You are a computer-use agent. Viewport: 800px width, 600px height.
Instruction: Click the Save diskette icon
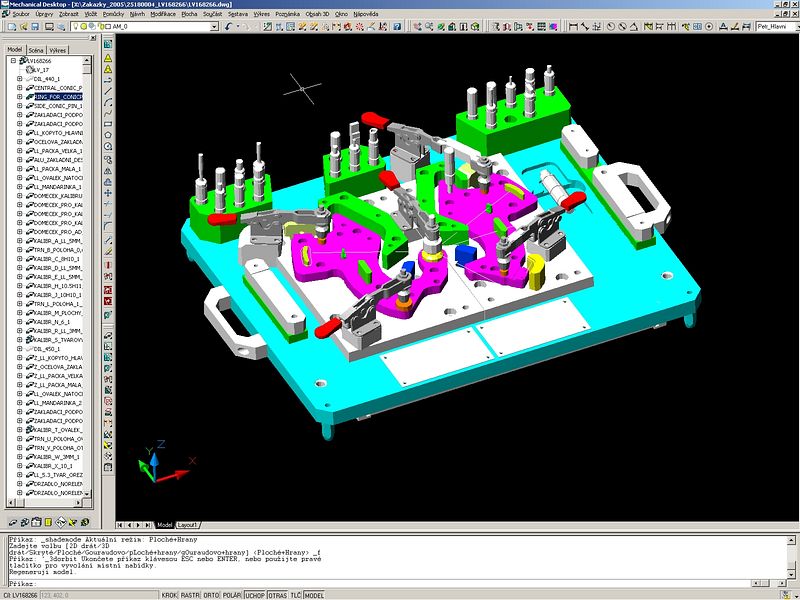35,27
